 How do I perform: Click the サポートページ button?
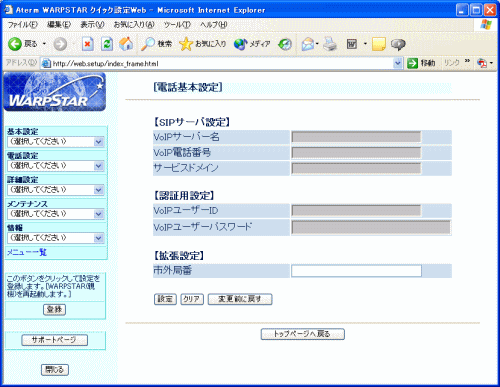55,340
